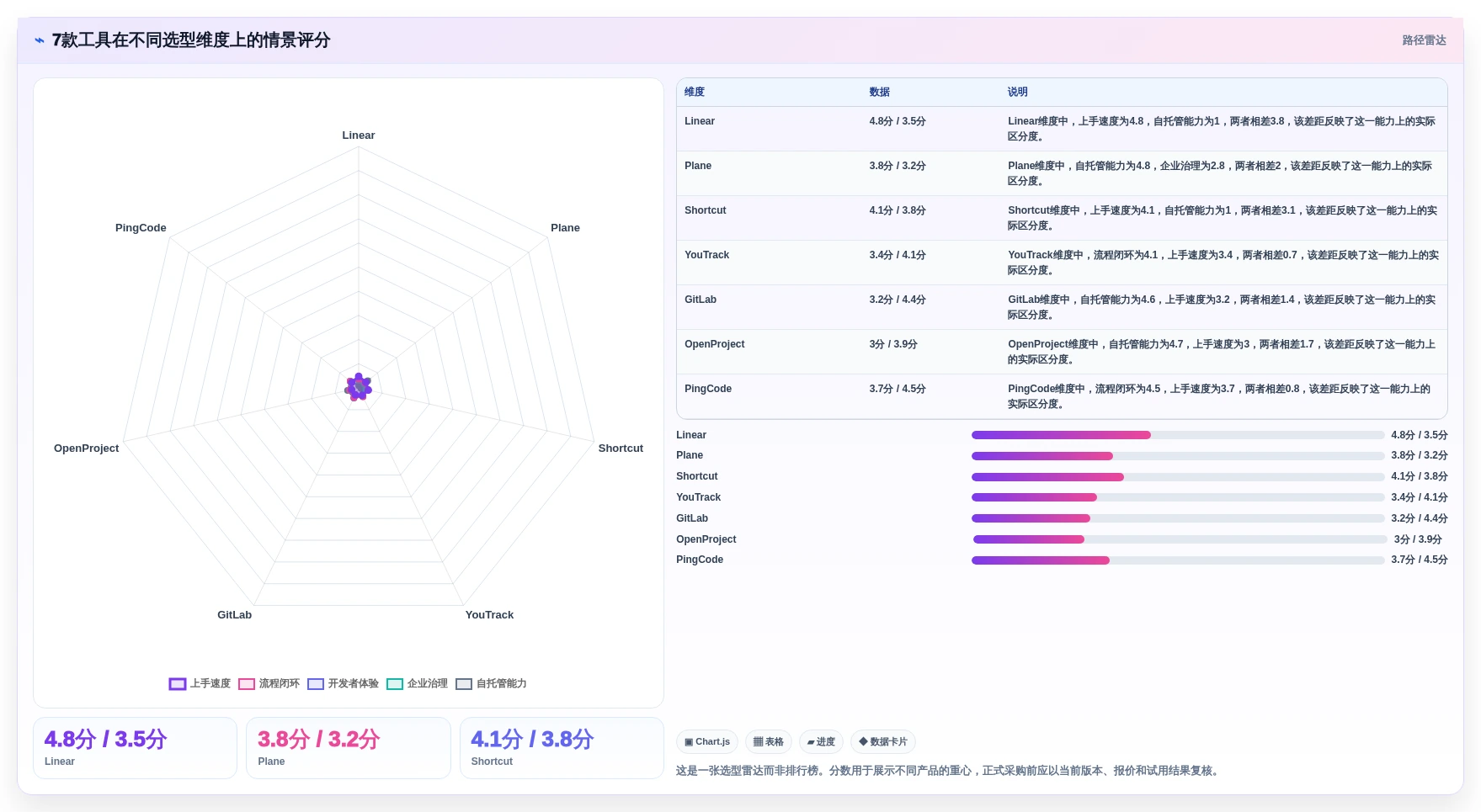
Task: Select the GitLab table row name
Action: (701, 300)
